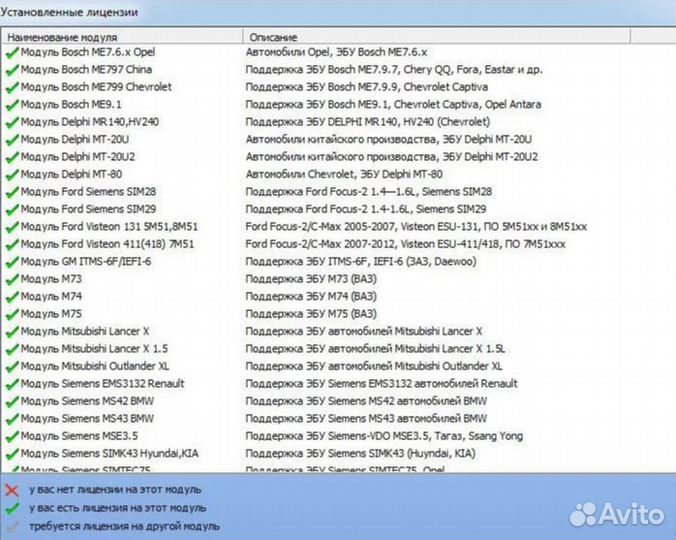Click the check icon of Модуль Siemens SIMK43 Hyundai,KIA

click(12, 454)
